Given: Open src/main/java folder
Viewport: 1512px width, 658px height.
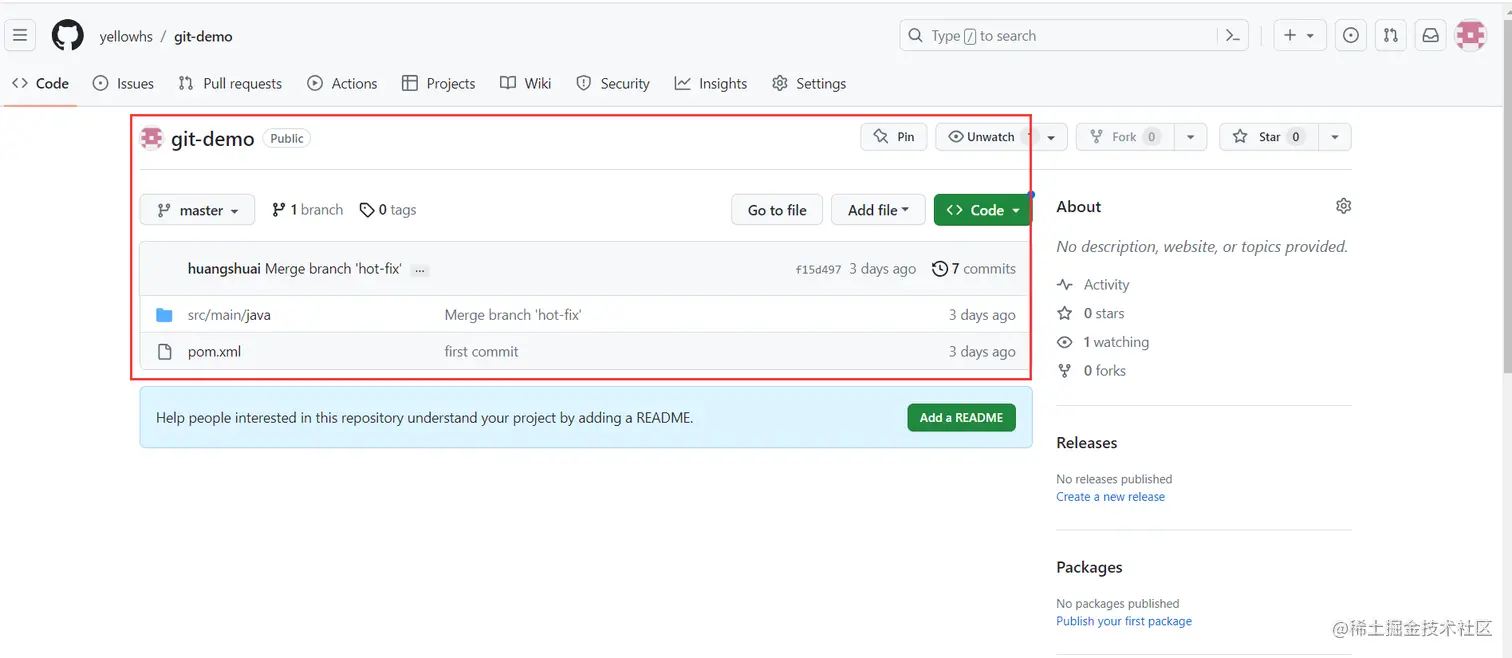Looking at the screenshot, I should pos(229,315).
